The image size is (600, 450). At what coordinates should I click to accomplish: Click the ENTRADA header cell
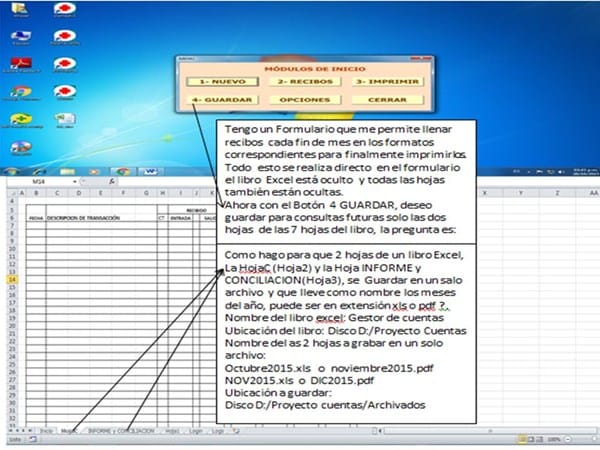pyautogui.click(x=180, y=218)
